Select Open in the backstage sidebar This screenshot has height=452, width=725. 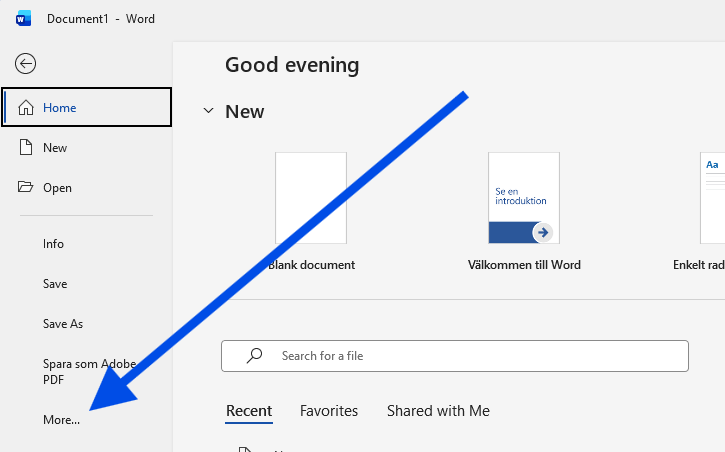coord(86,188)
